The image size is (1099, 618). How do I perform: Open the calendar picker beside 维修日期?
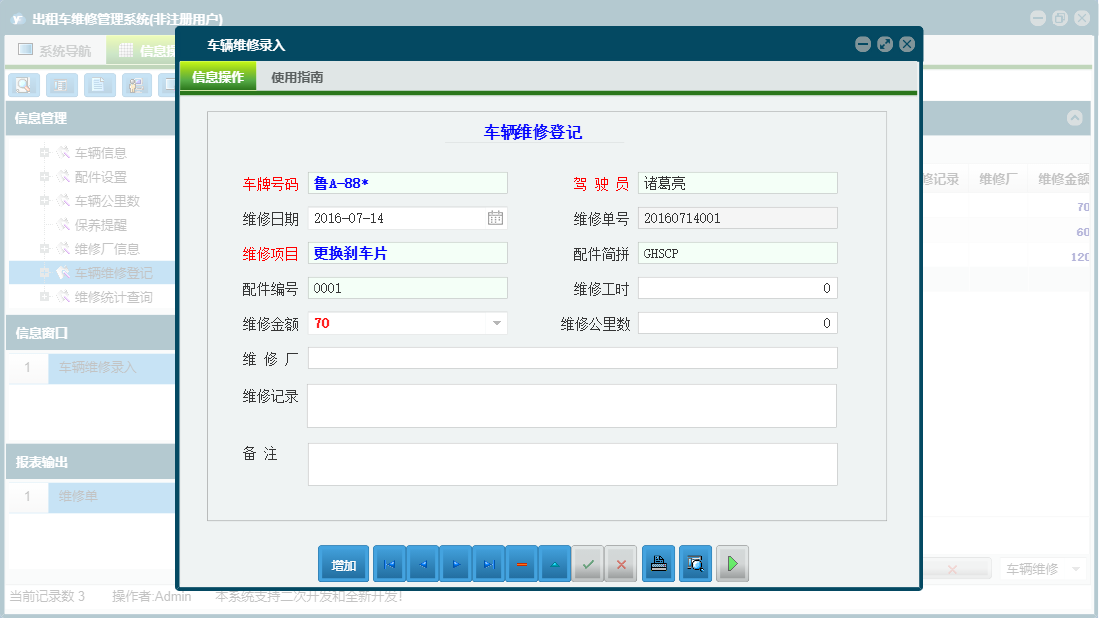point(495,217)
